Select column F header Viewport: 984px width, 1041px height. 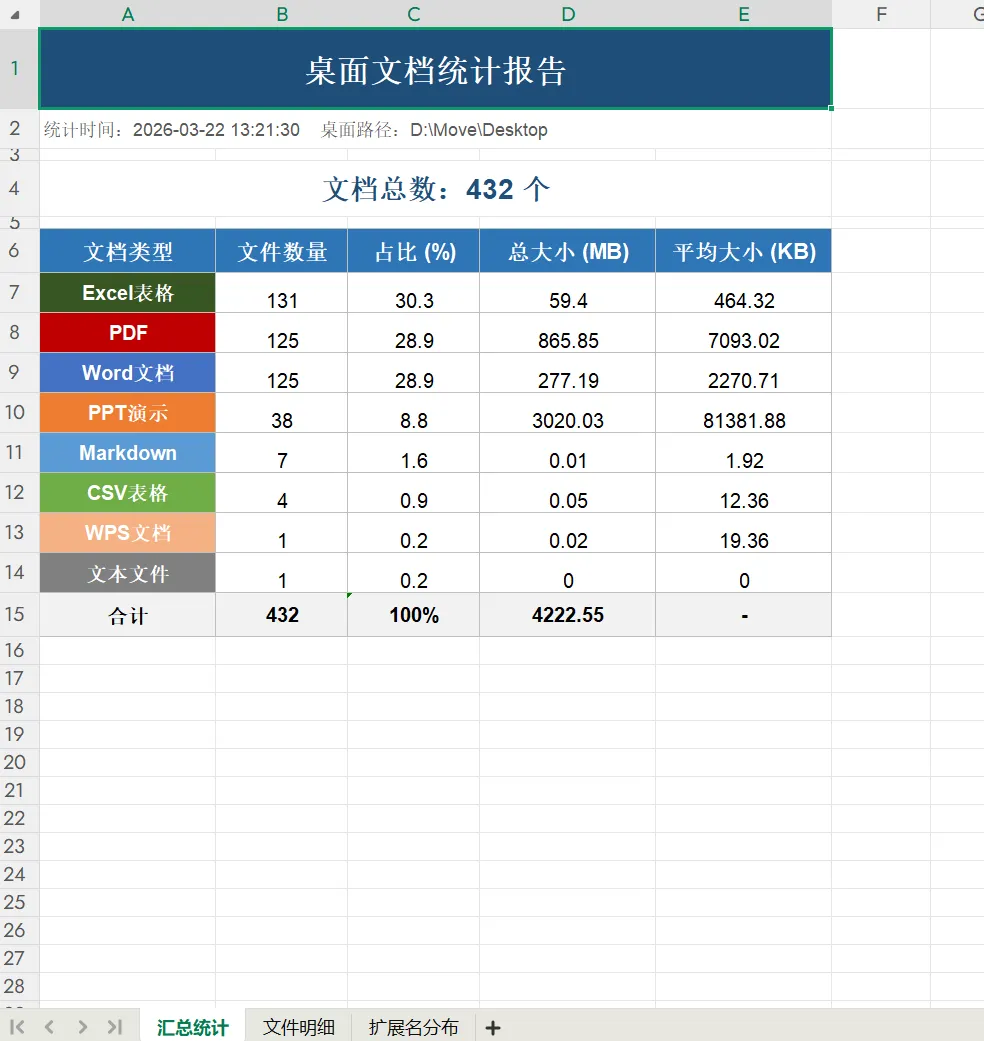(881, 14)
